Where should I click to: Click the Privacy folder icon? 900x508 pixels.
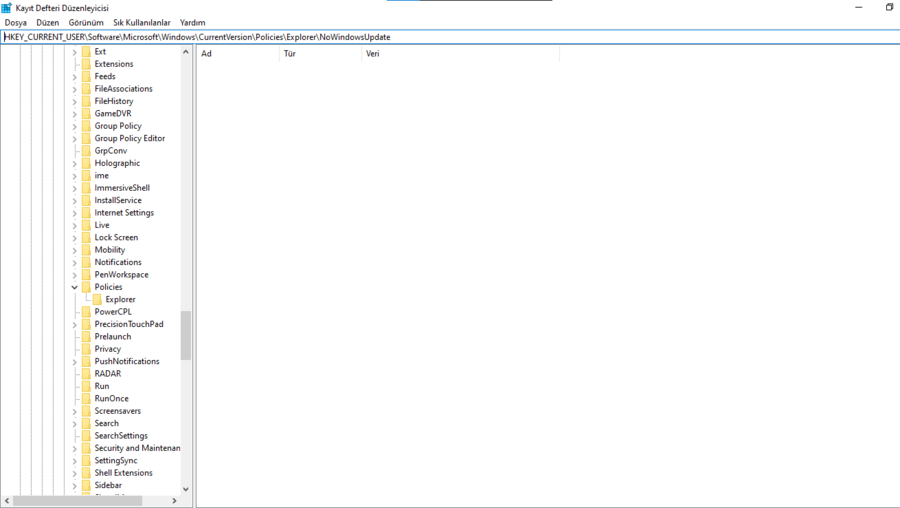click(x=86, y=349)
